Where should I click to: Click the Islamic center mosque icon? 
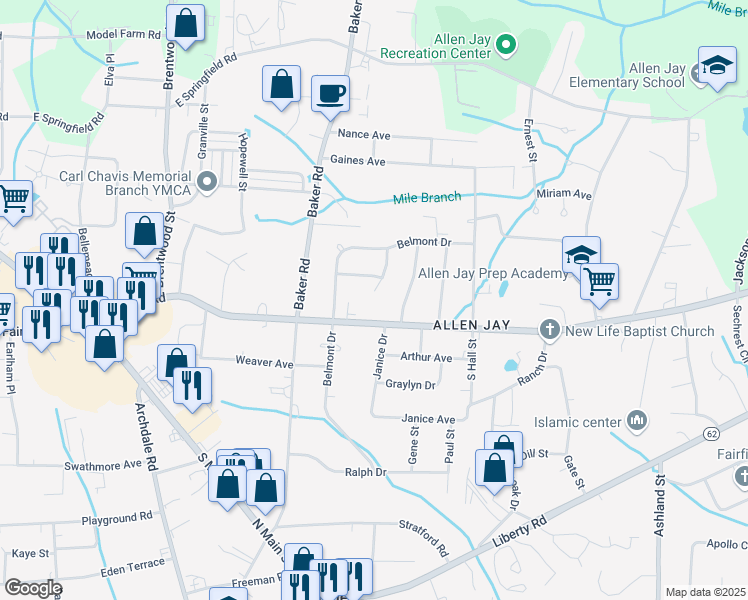(637, 421)
